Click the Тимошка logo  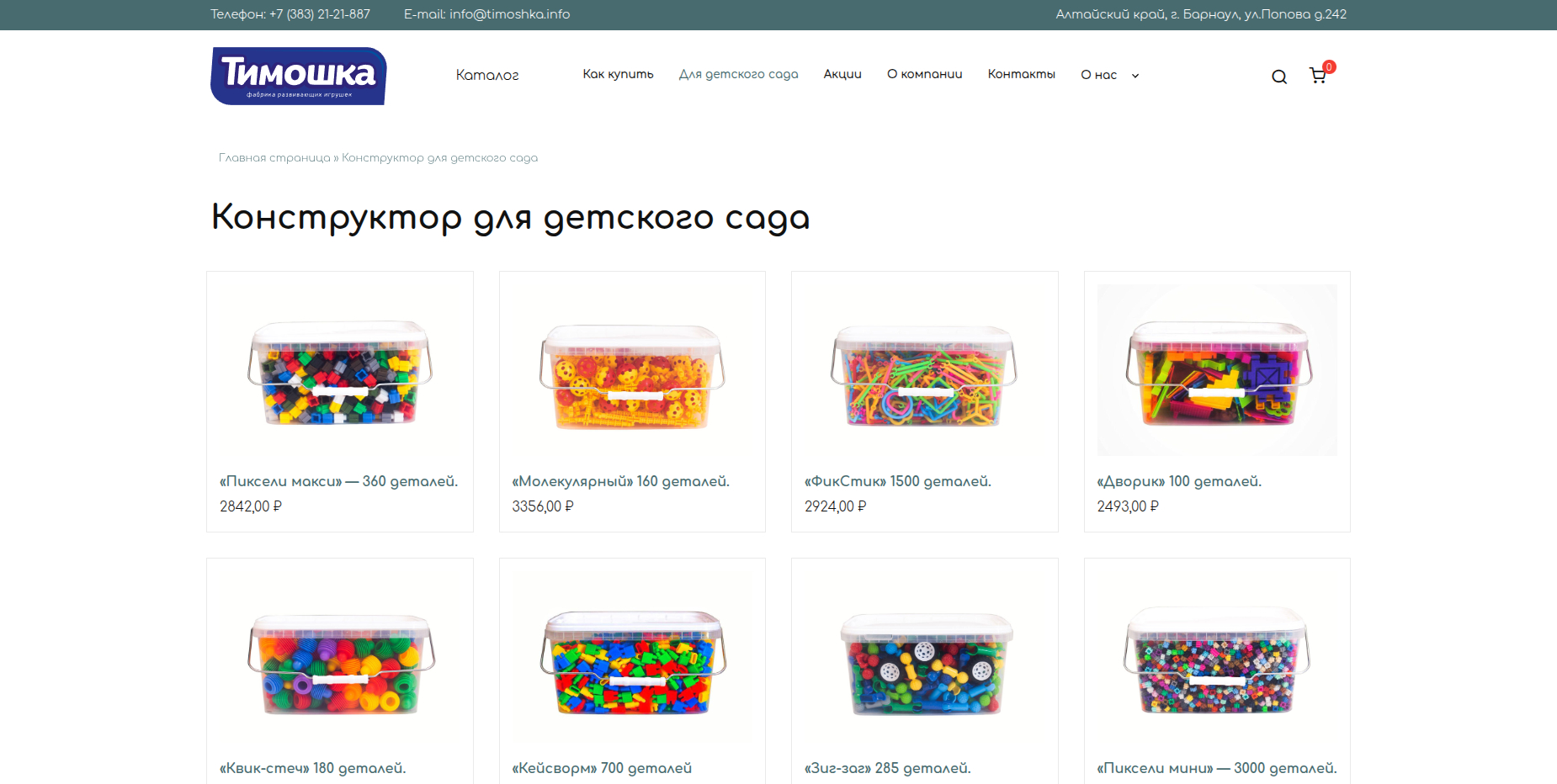tap(299, 76)
